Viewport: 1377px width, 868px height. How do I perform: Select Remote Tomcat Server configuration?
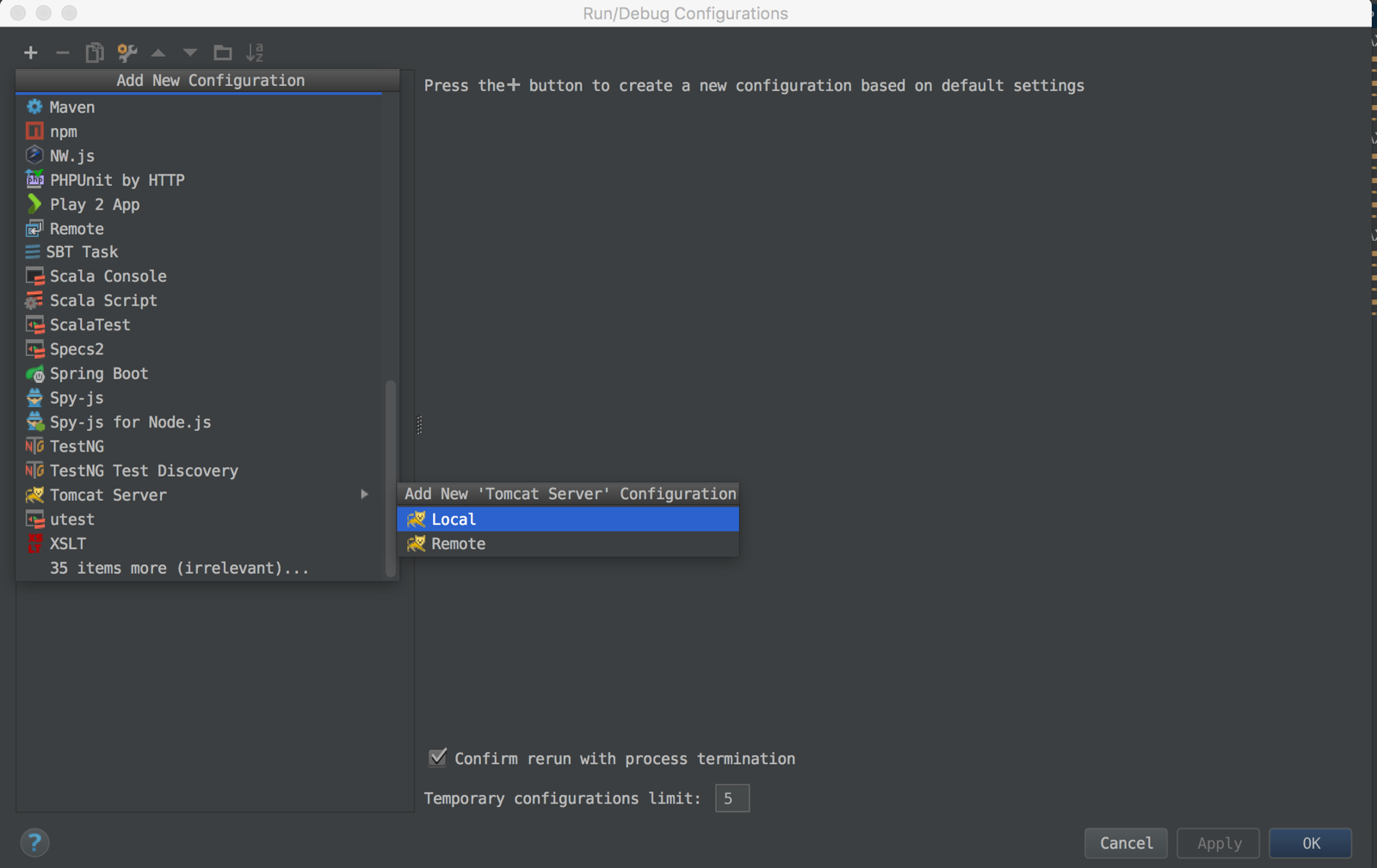click(568, 544)
